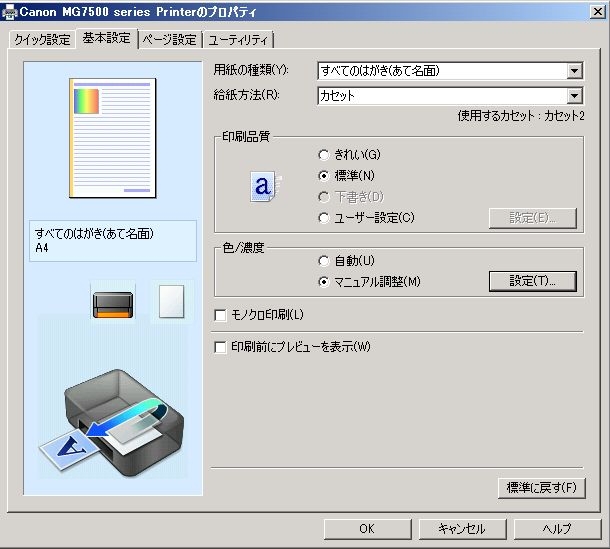Close the printer properties dialog

tap(598, 12)
